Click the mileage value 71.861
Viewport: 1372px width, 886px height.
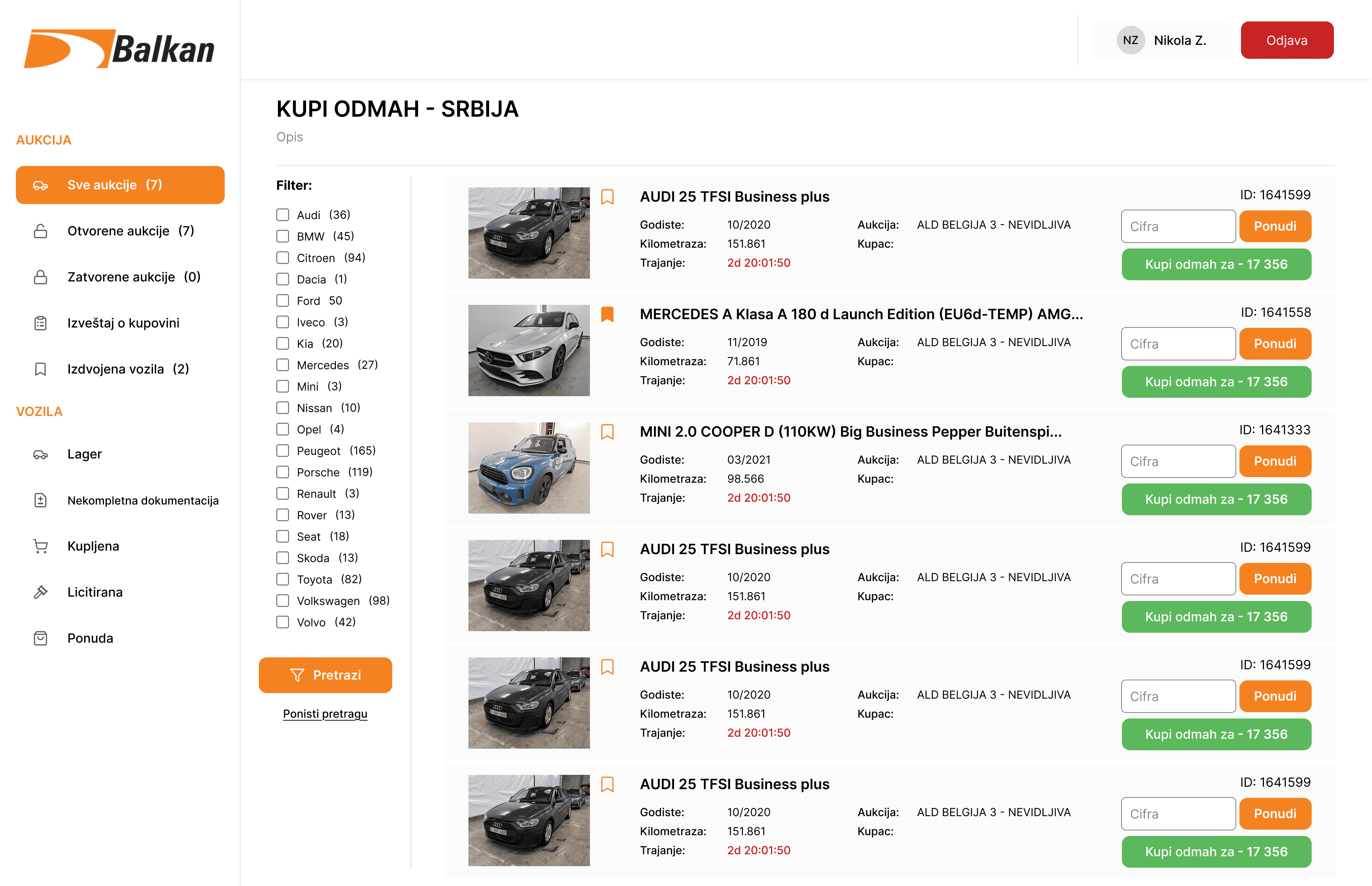coord(743,361)
